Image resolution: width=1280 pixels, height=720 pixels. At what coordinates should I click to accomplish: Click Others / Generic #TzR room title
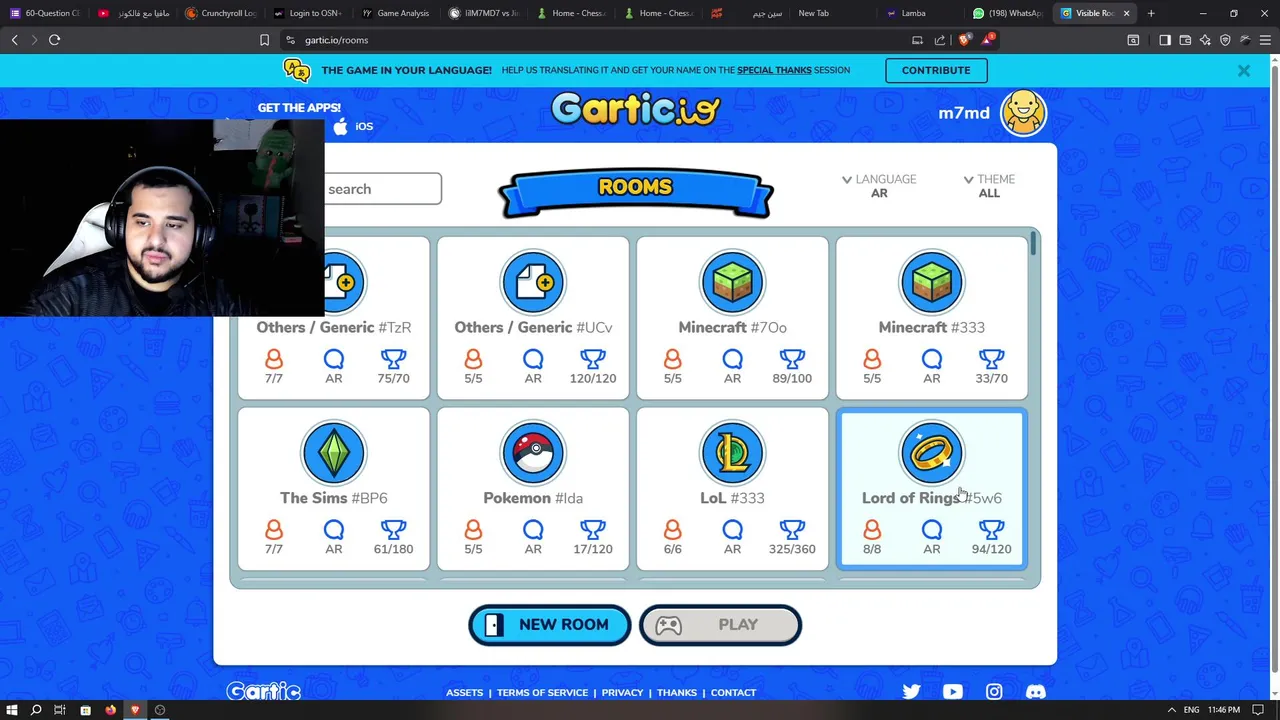pyautogui.click(x=333, y=327)
